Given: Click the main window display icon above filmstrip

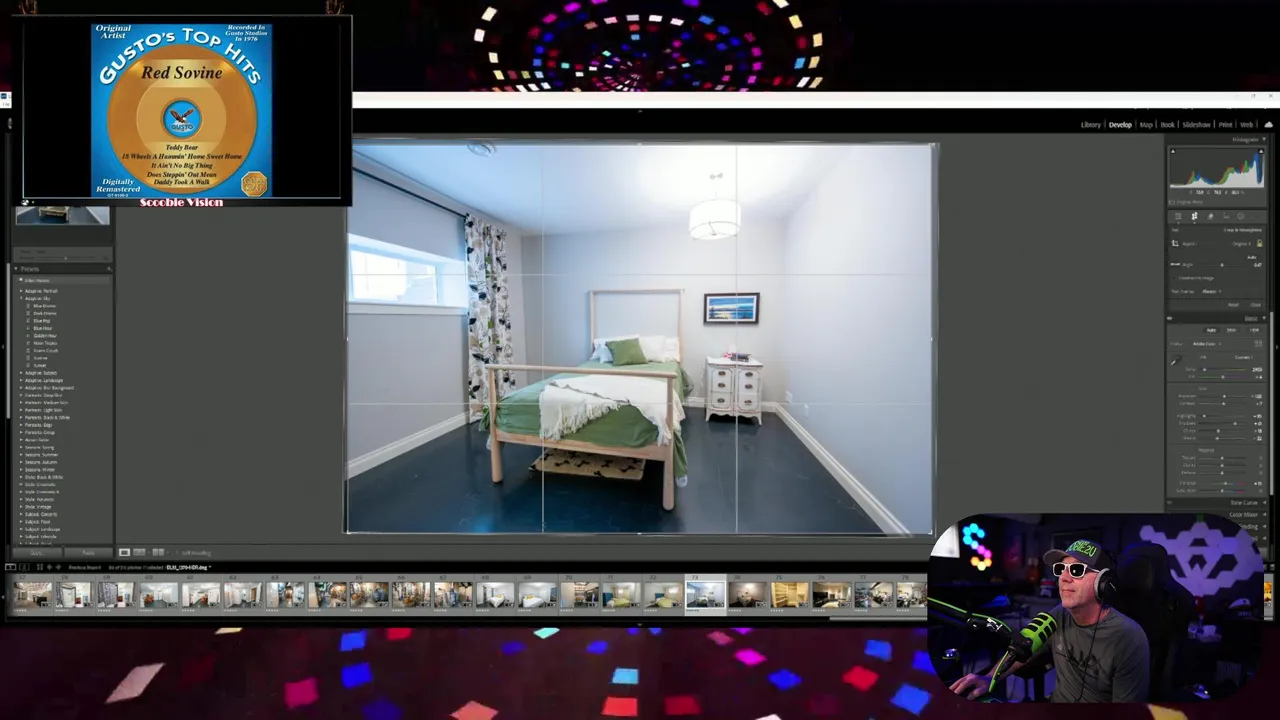Looking at the screenshot, I should pos(10,567).
